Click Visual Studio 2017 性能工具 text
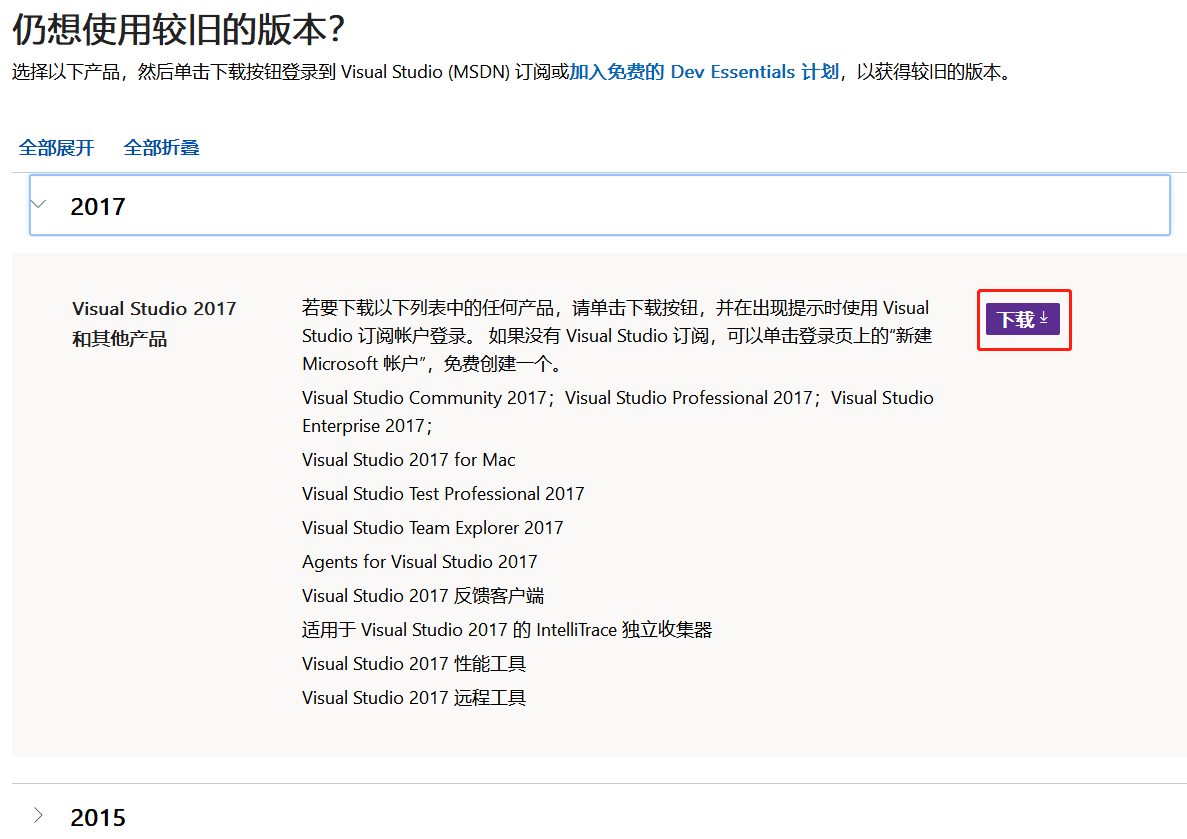1187x839 pixels. [414, 664]
